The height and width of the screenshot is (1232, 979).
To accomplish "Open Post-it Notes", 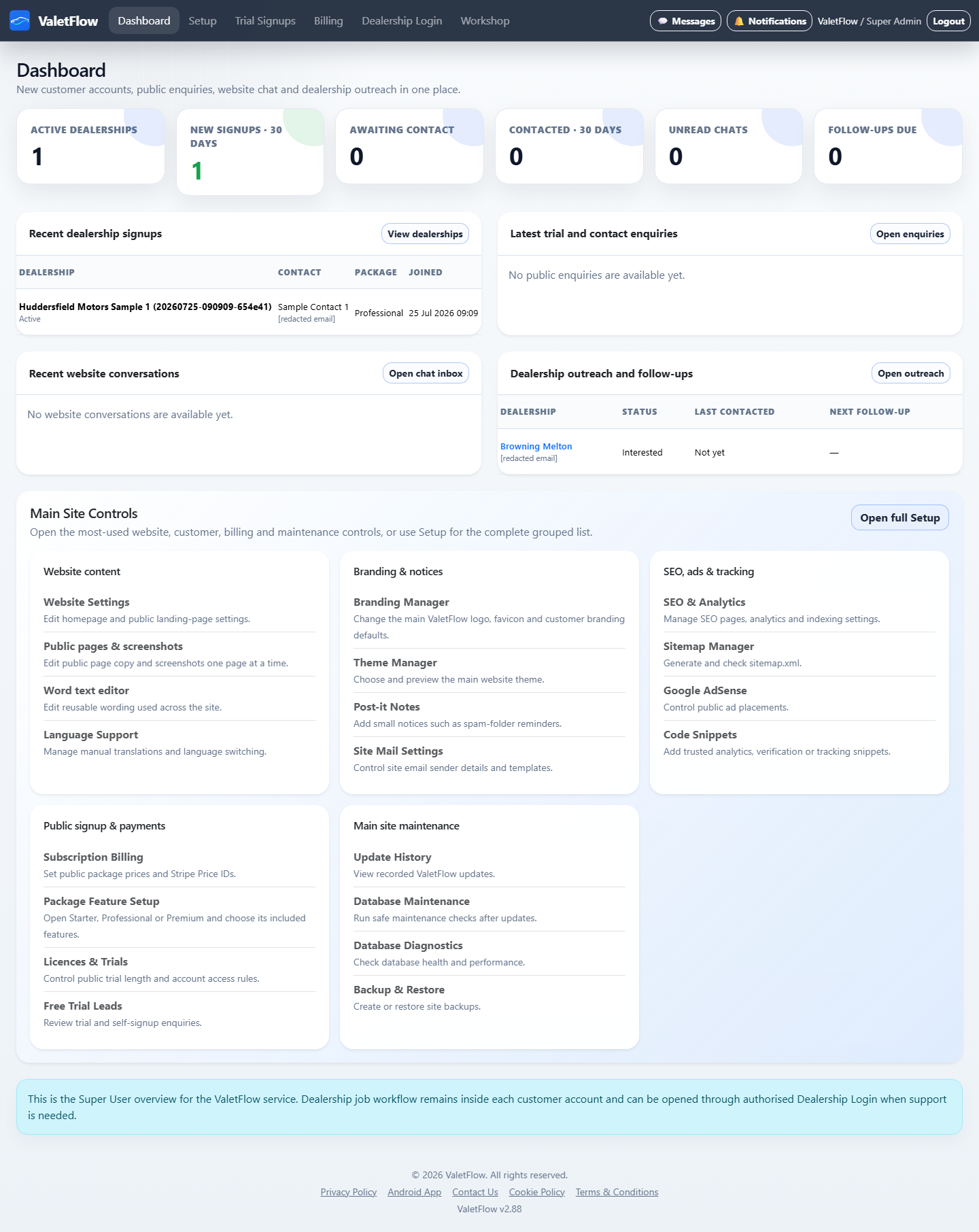I will pyautogui.click(x=387, y=707).
